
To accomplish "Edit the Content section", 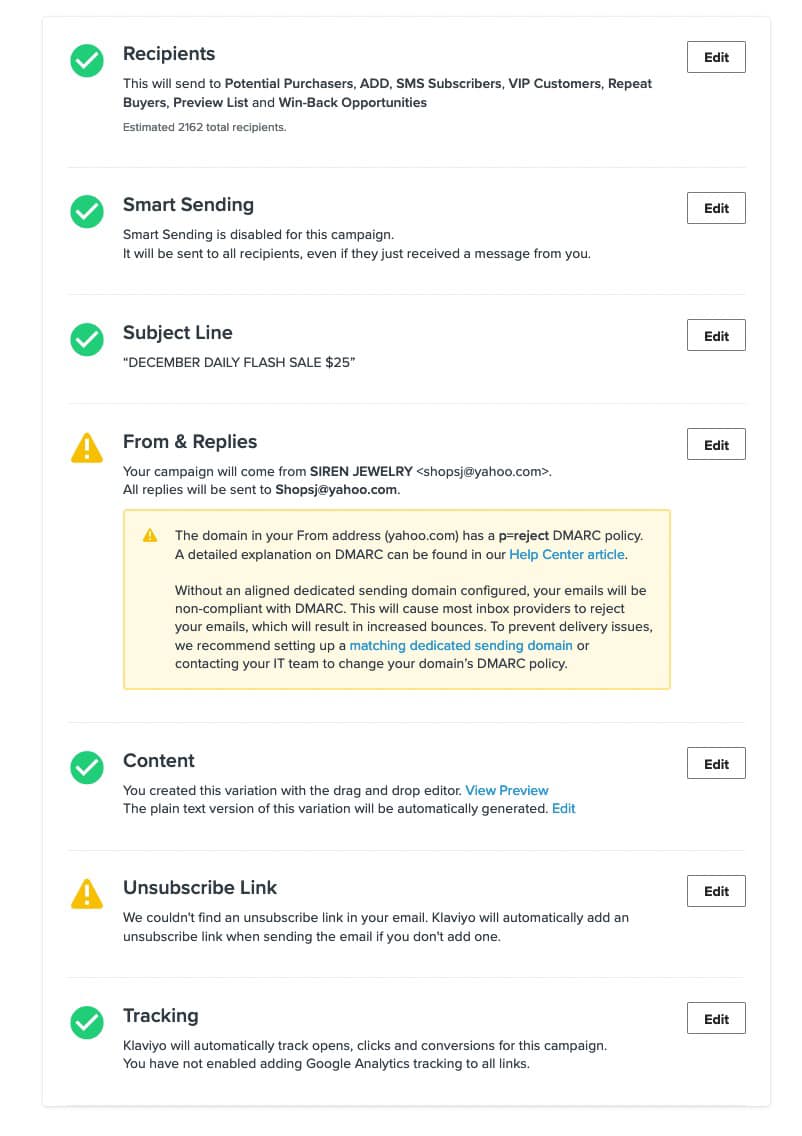I will point(716,764).
